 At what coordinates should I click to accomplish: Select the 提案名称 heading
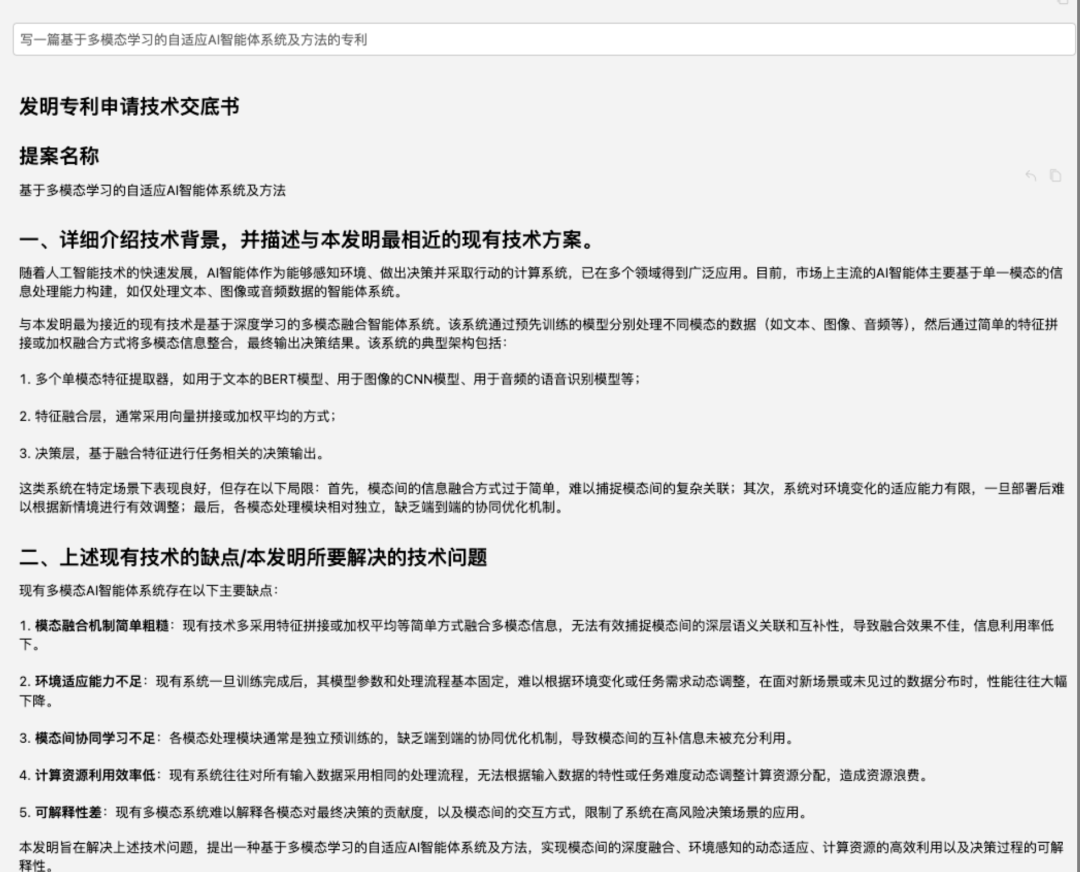(59, 156)
